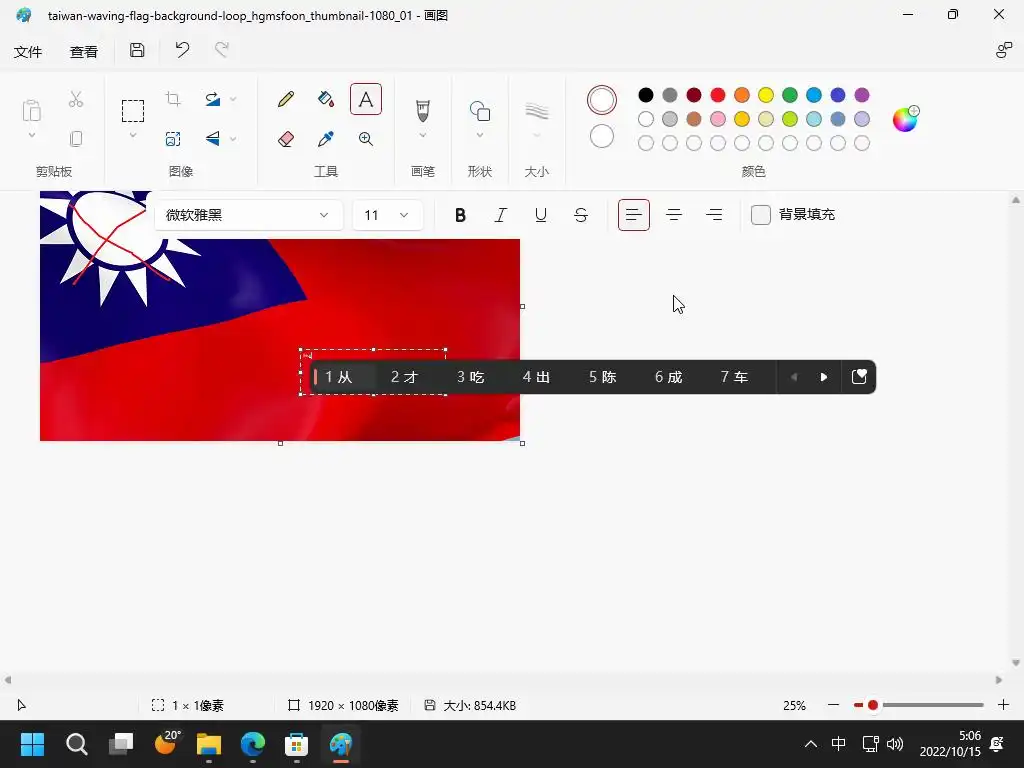Set text alignment to left
The width and height of the screenshot is (1024, 768).
633,215
